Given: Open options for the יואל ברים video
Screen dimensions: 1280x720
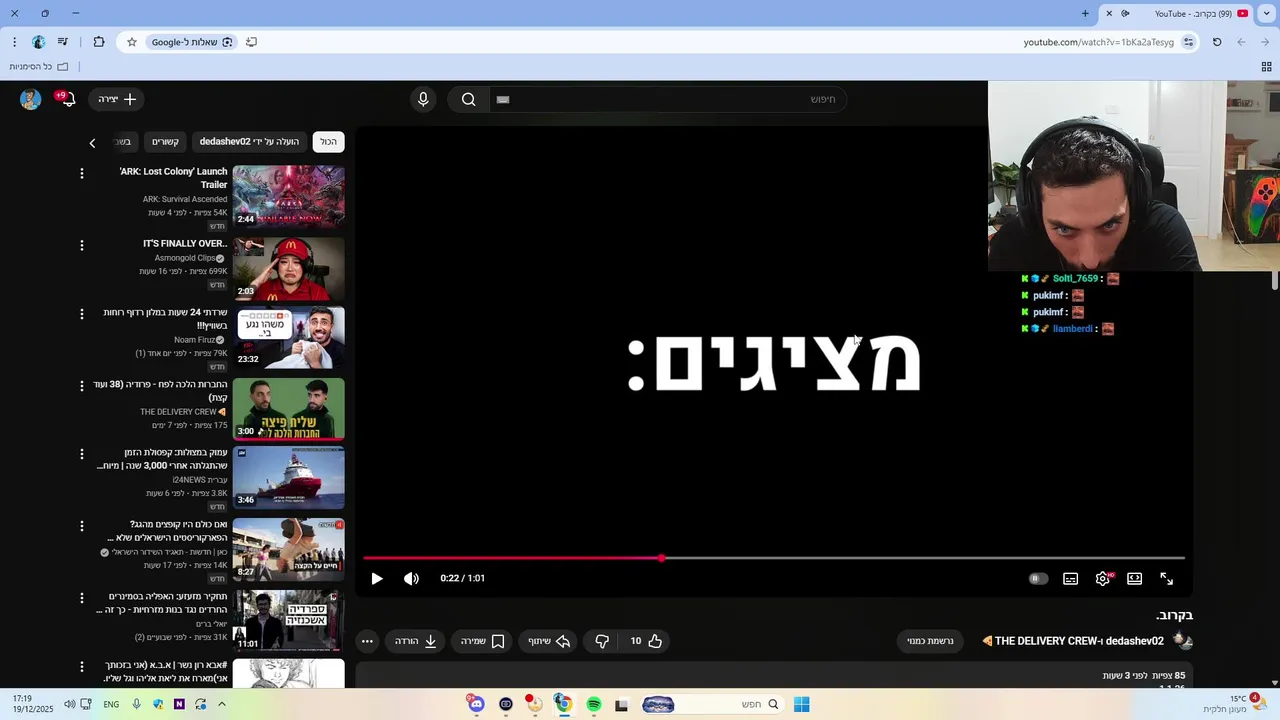Looking at the screenshot, I should pos(82,598).
